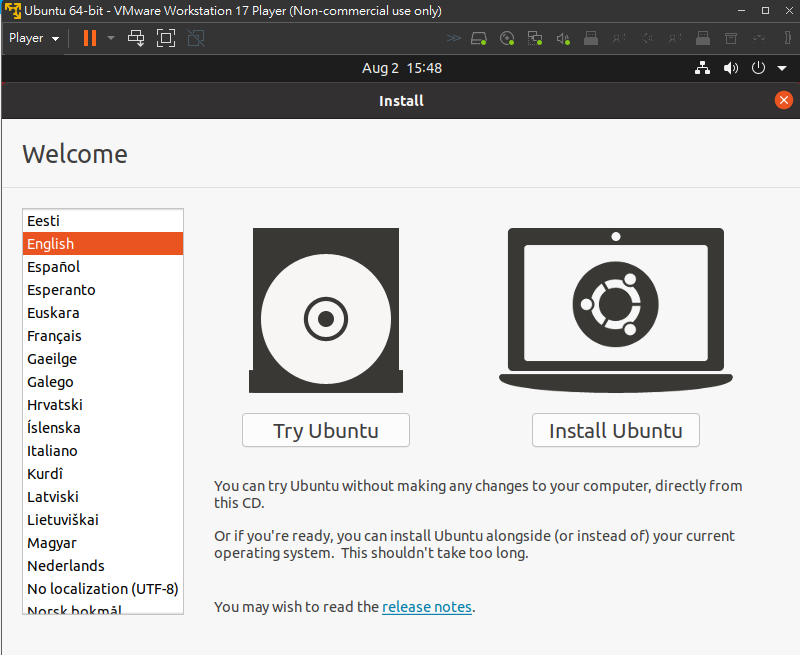Click the curly bracket icon at toolbar end
Image resolution: width=800 pixels, height=655 pixels.
(788, 38)
